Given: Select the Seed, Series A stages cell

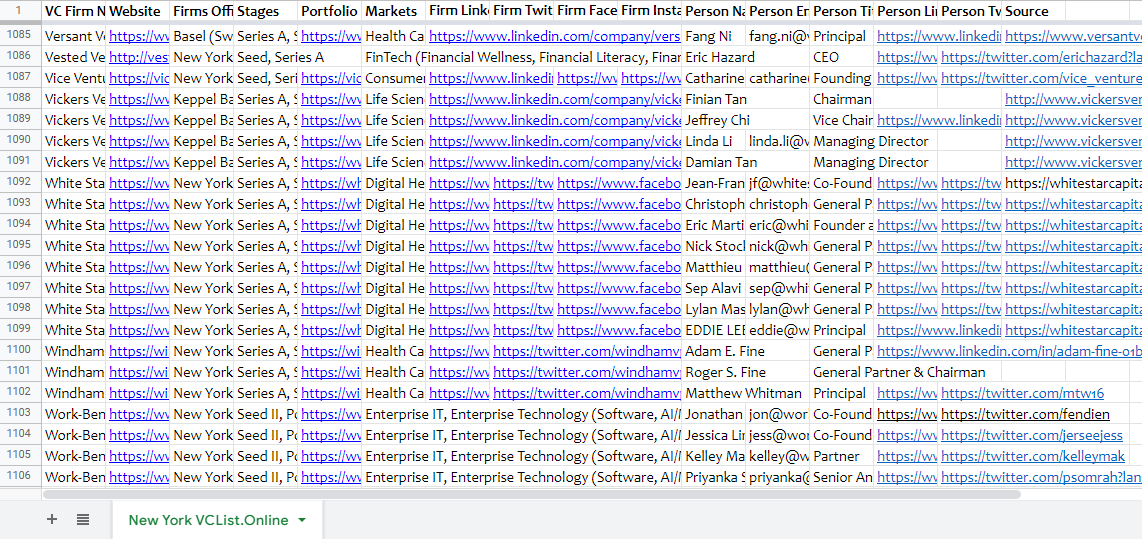Looking at the screenshot, I should point(267,57).
